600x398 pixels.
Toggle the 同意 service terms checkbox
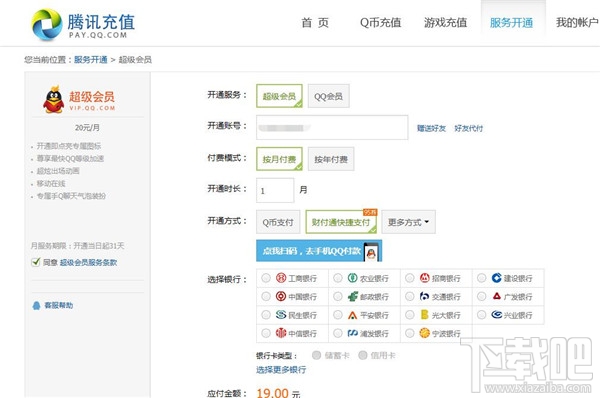pos(36,262)
